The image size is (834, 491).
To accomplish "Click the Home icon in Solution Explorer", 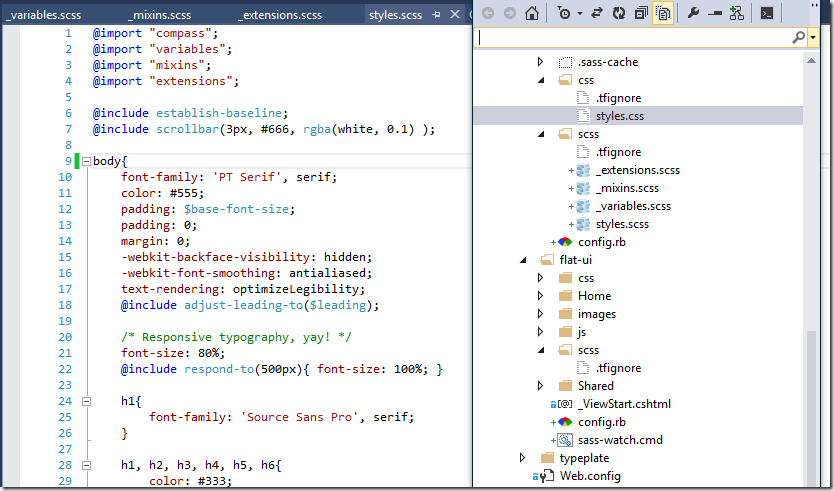I will tap(532, 13).
